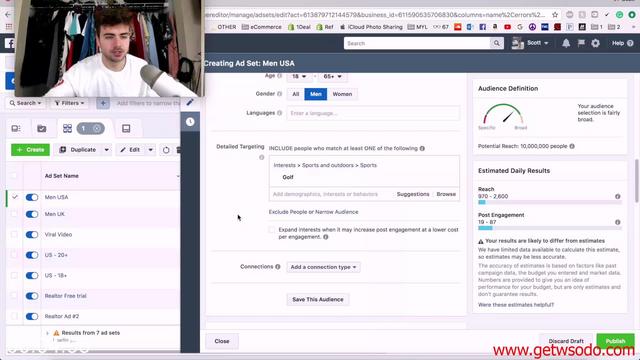The width and height of the screenshot is (640, 360).
Task: Open the Notifications bell icon
Action: 566,43
